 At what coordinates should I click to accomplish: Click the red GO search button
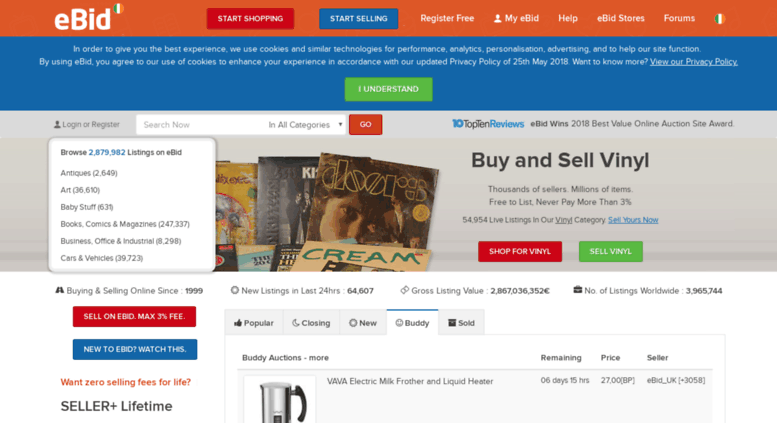[x=365, y=124]
